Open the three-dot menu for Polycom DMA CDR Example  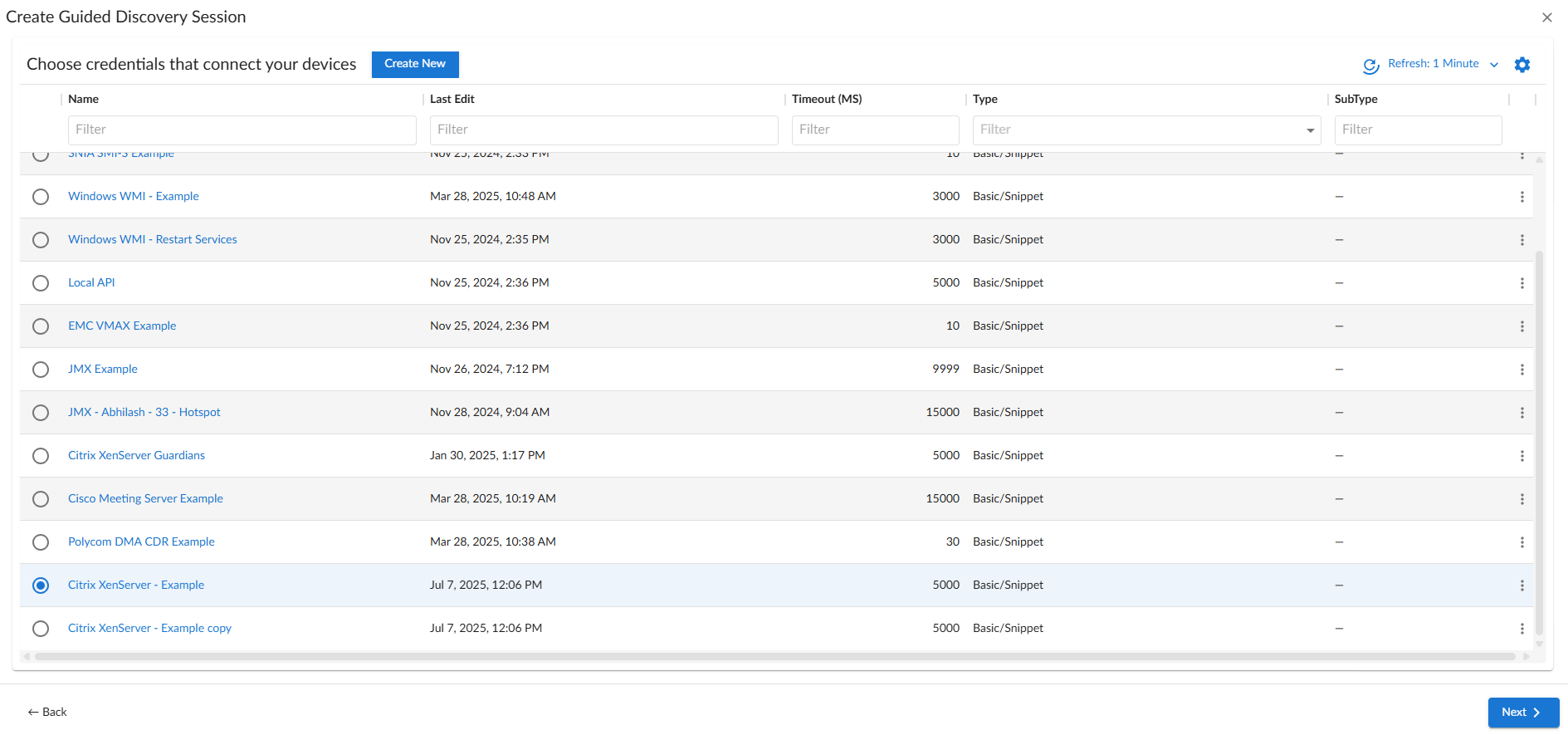coord(1522,542)
